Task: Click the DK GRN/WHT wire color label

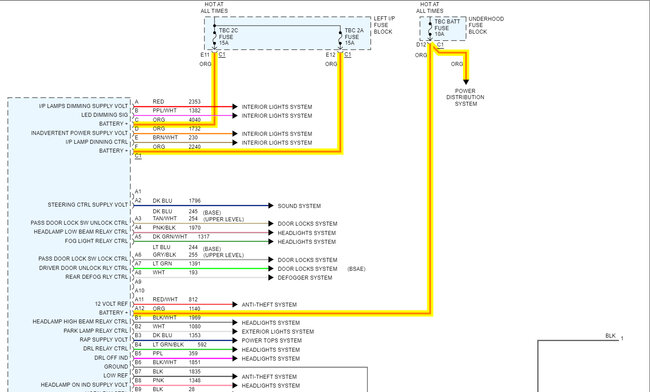Action: (x=170, y=237)
